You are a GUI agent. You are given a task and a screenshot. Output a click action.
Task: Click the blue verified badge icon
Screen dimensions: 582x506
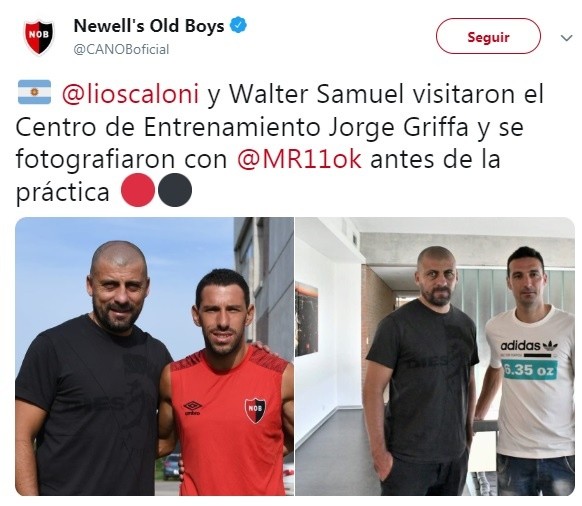click(x=238, y=26)
